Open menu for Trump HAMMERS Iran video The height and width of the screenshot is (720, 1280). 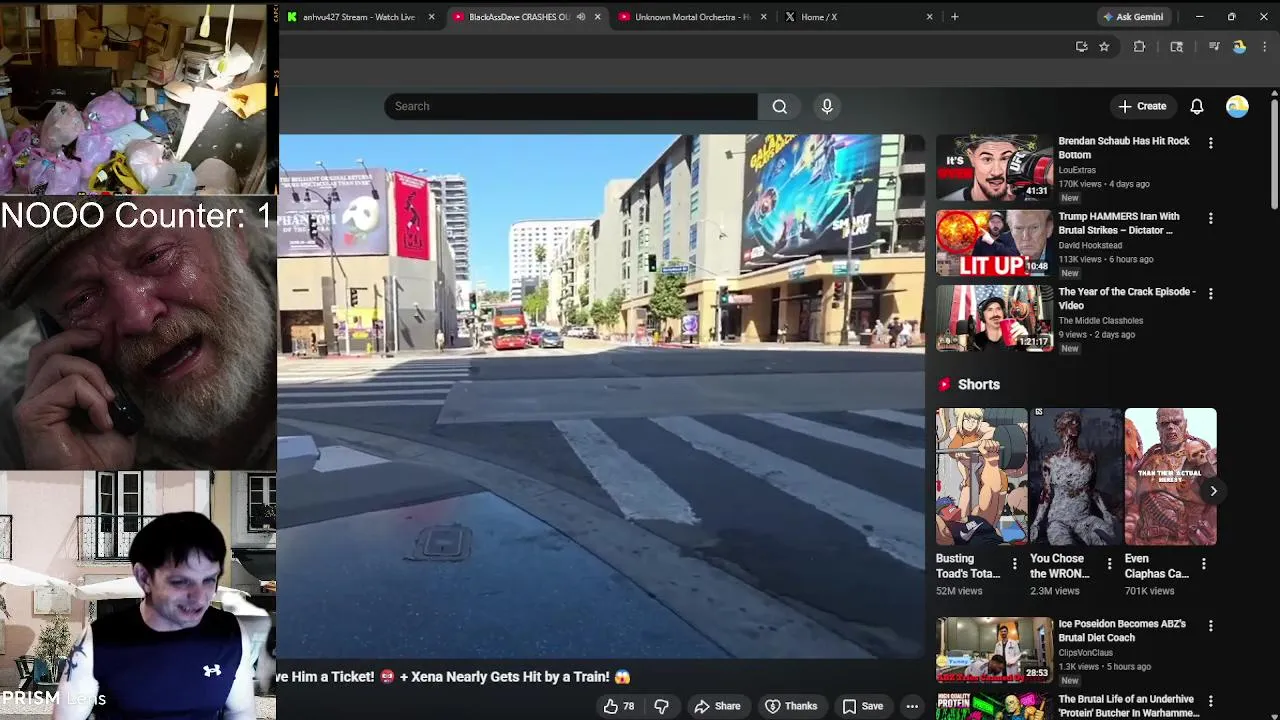[x=1210, y=218]
